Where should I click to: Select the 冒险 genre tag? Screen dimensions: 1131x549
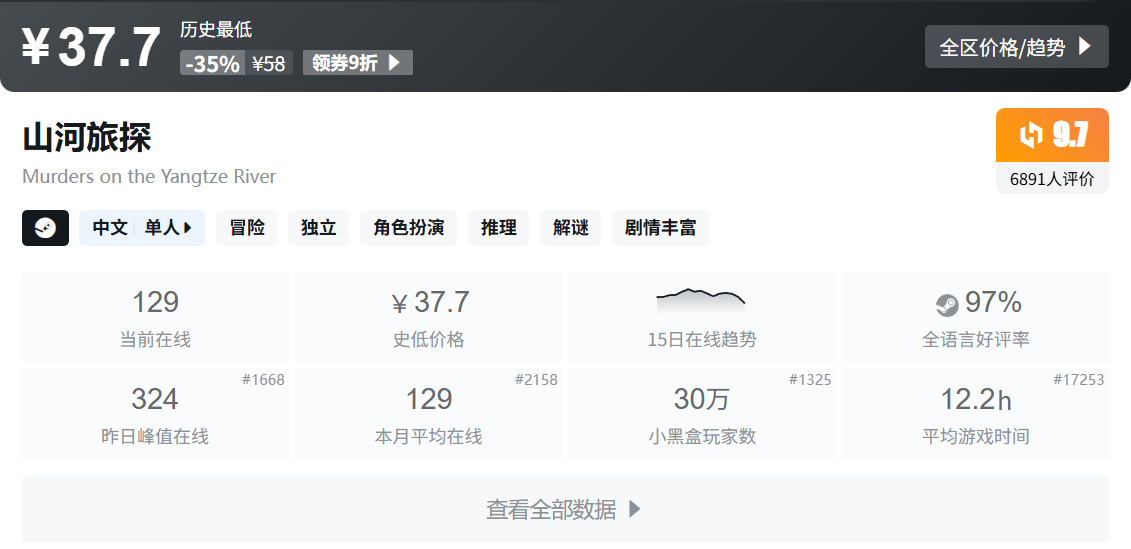click(x=247, y=228)
